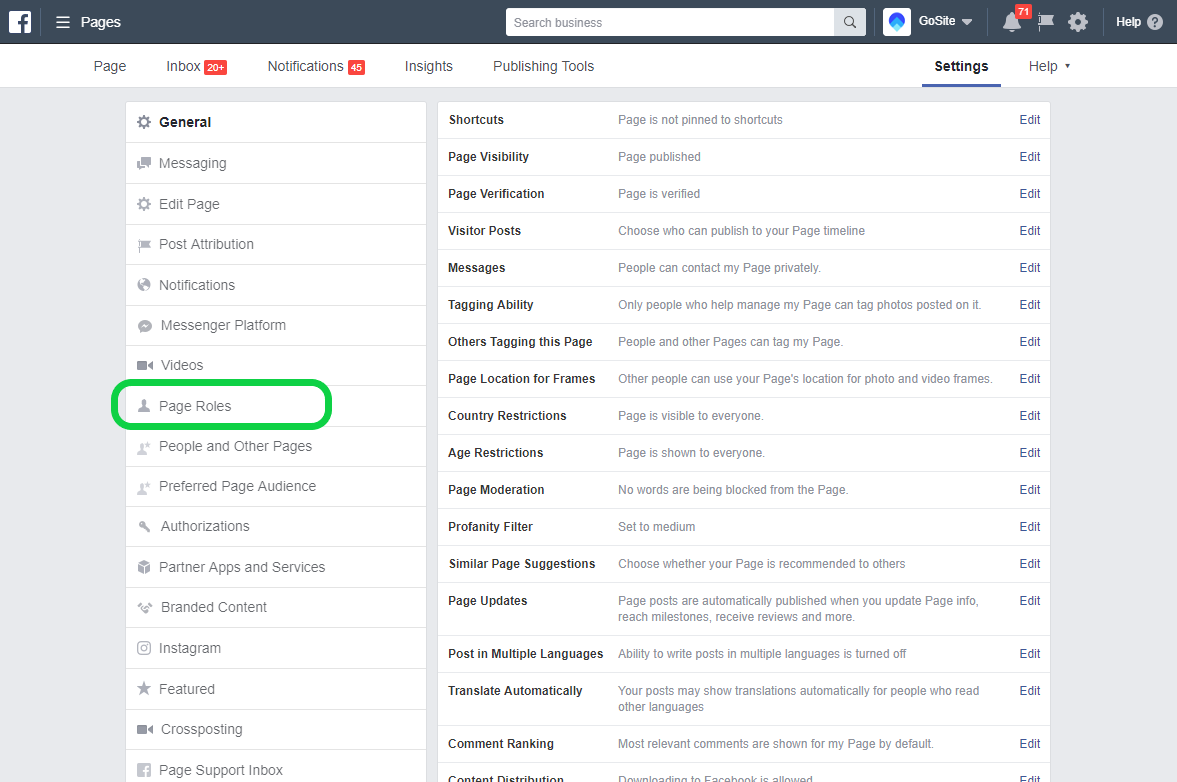The height and width of the screenshot is (782, 1177).
Task: Click the Post Attribution flag icon
Action: click(x=144, y=245)
